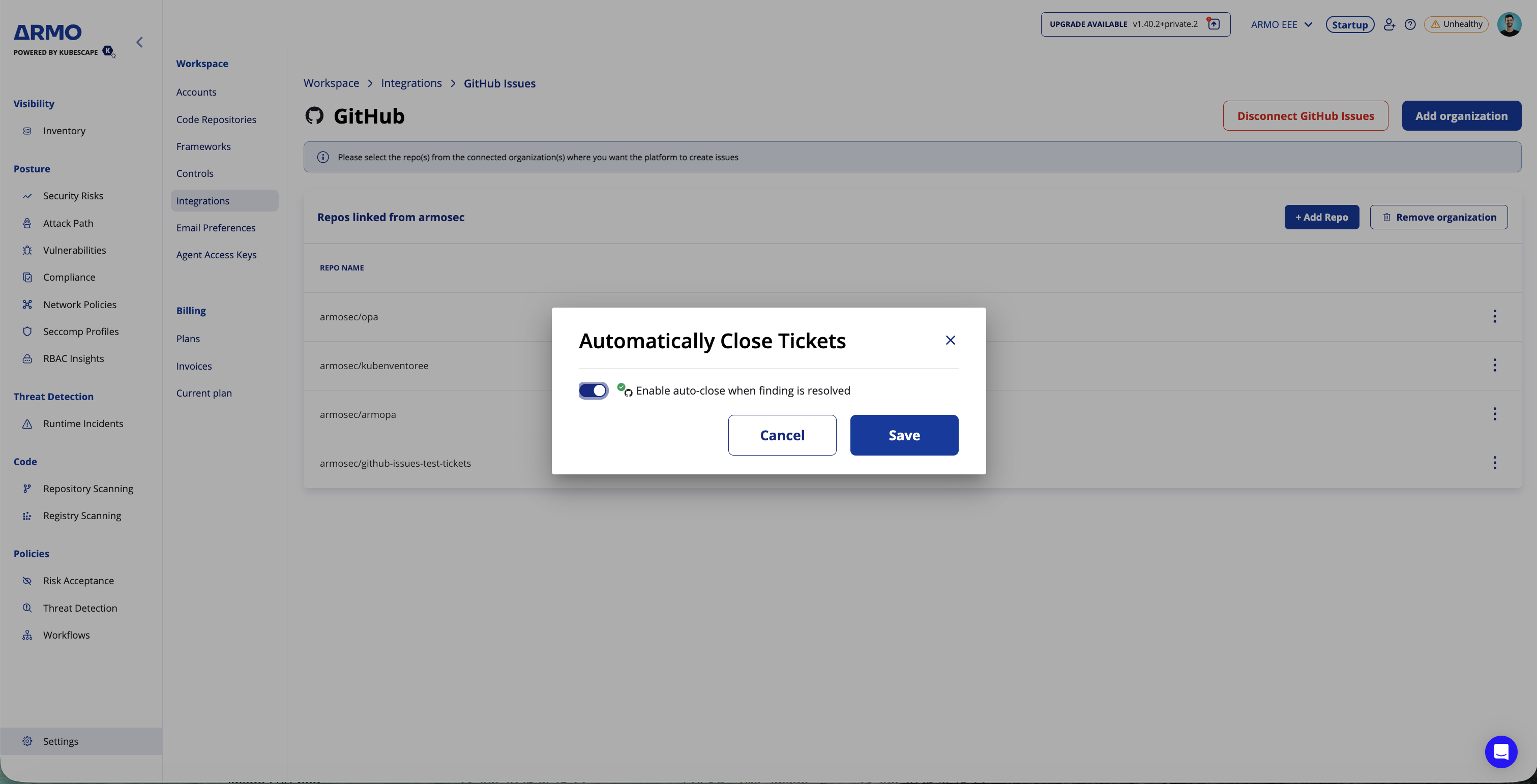The height and width of the screenshot is (784, 1537).
Task: Click the invite user icon
Action: (x=1389, y=24)
